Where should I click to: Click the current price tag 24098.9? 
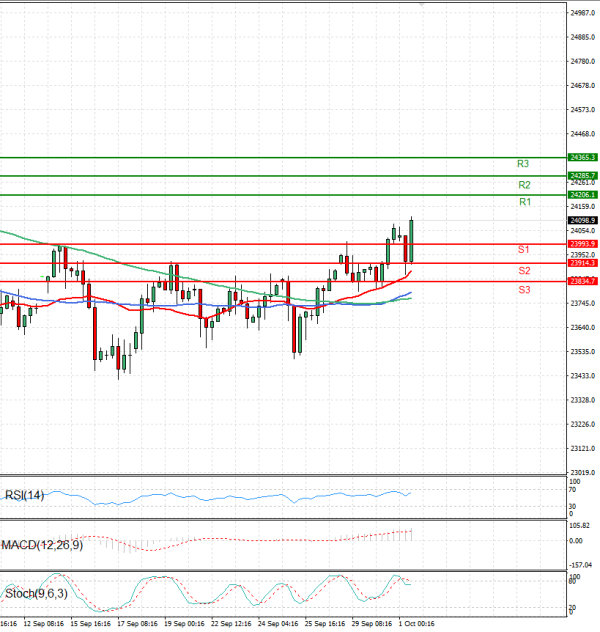[x=582, y=220]
